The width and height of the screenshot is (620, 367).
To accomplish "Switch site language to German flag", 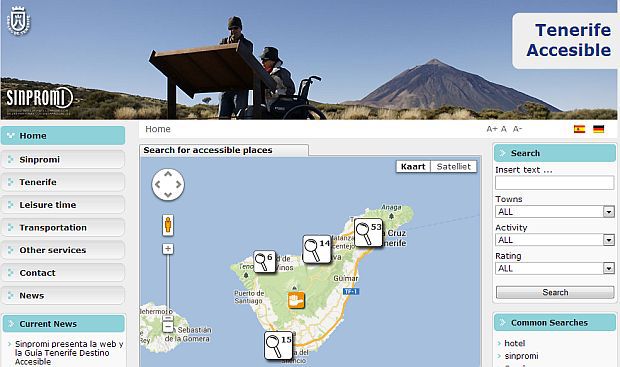I will pos(599,129).
